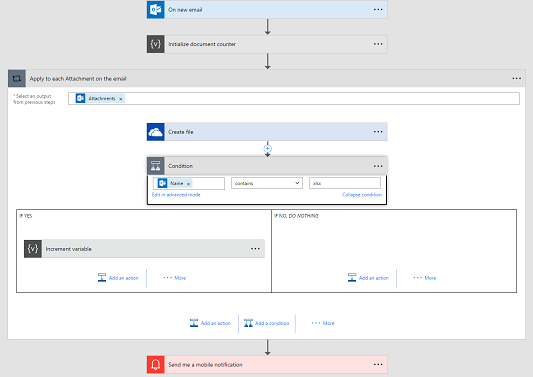The height and width of the screenshot is (377, 533).
Task: Open ellipsis menu for 'On new email'
Action: click(x=378, y=10)
